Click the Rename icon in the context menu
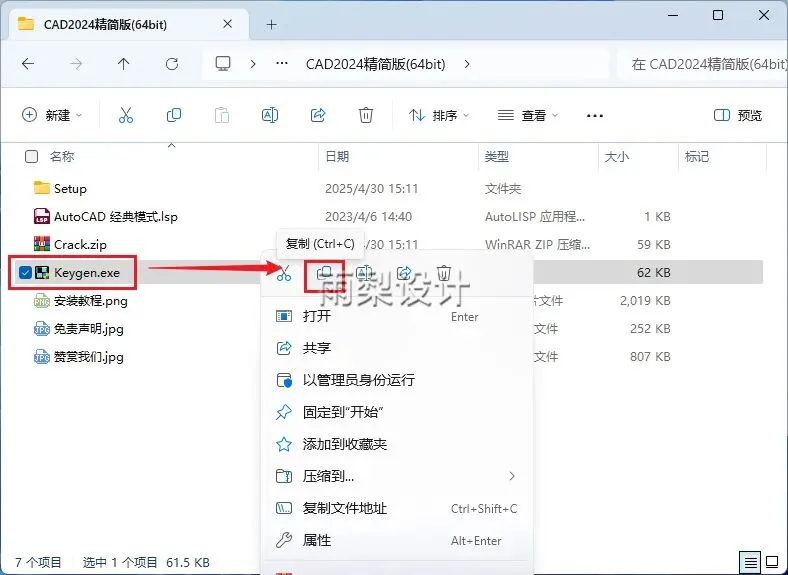Image resolution: width=788 pixels, height=575 pixels. coord(364,273)
